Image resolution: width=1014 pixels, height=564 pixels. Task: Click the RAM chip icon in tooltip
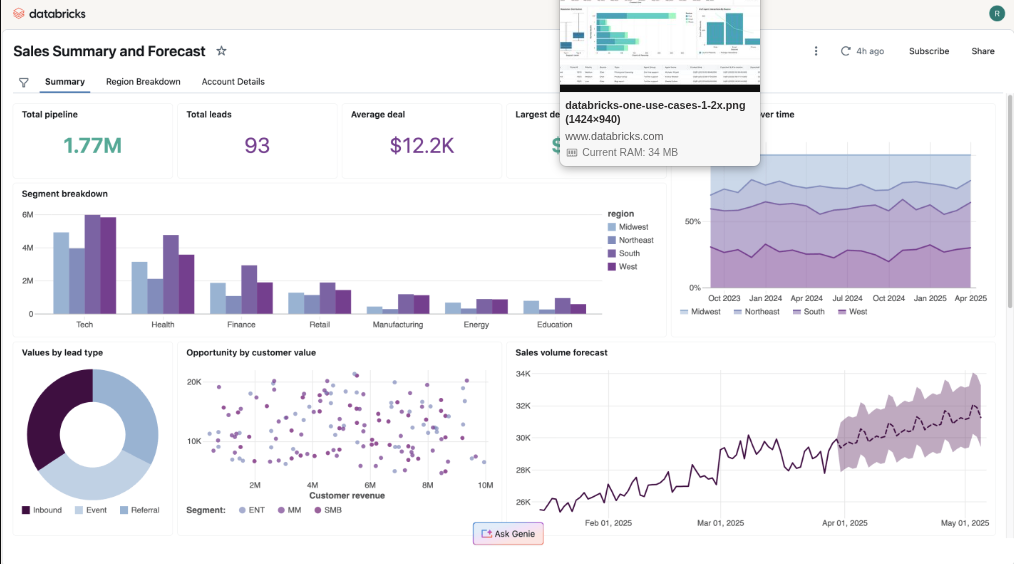click(572, 153)
